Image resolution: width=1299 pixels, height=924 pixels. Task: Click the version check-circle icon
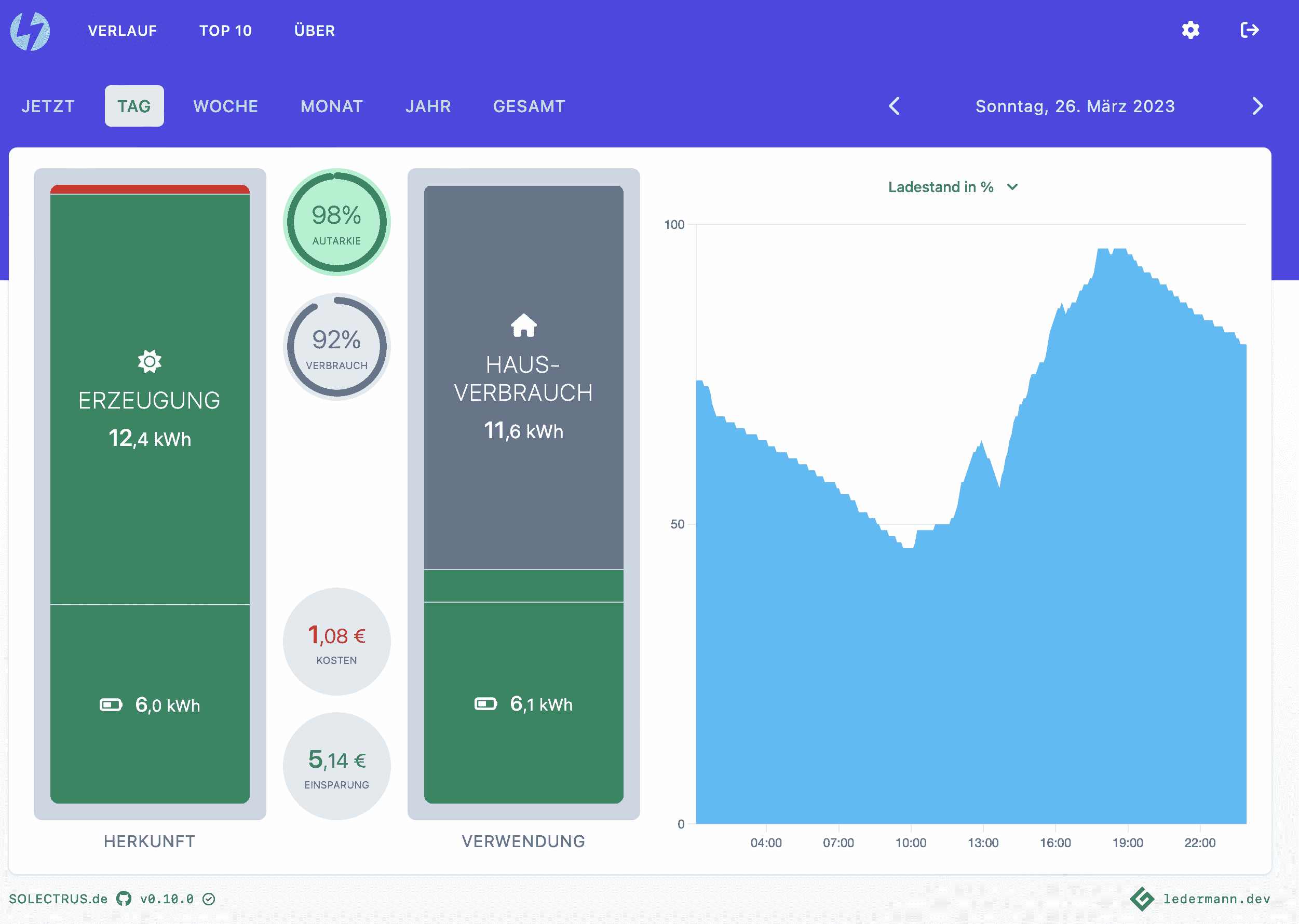(x=209, y=899)
